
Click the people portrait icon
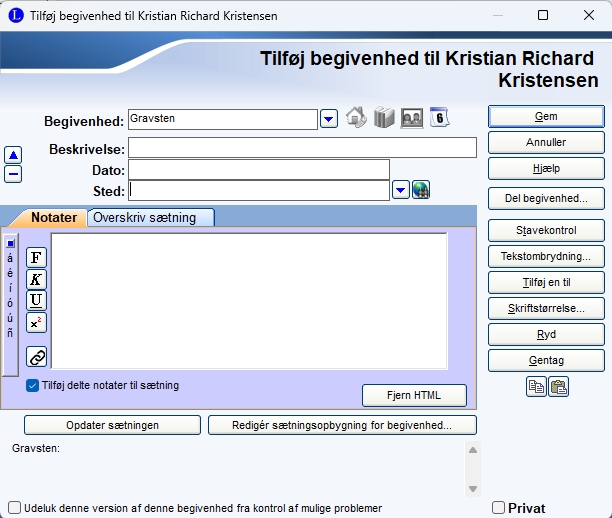click(x=412, y=118)
